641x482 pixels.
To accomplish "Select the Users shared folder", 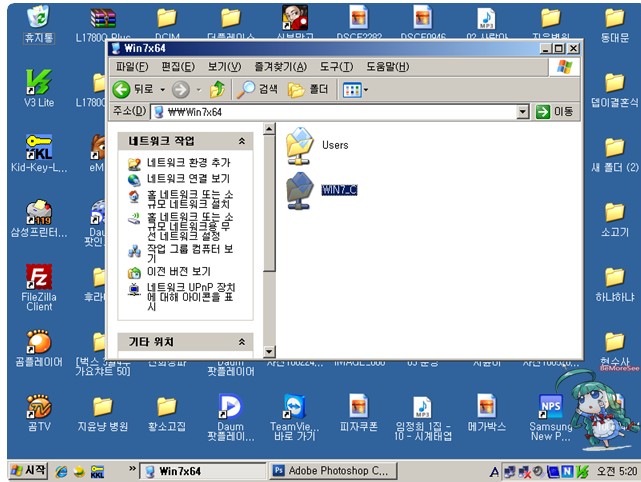I will click(x=301, y=145).
